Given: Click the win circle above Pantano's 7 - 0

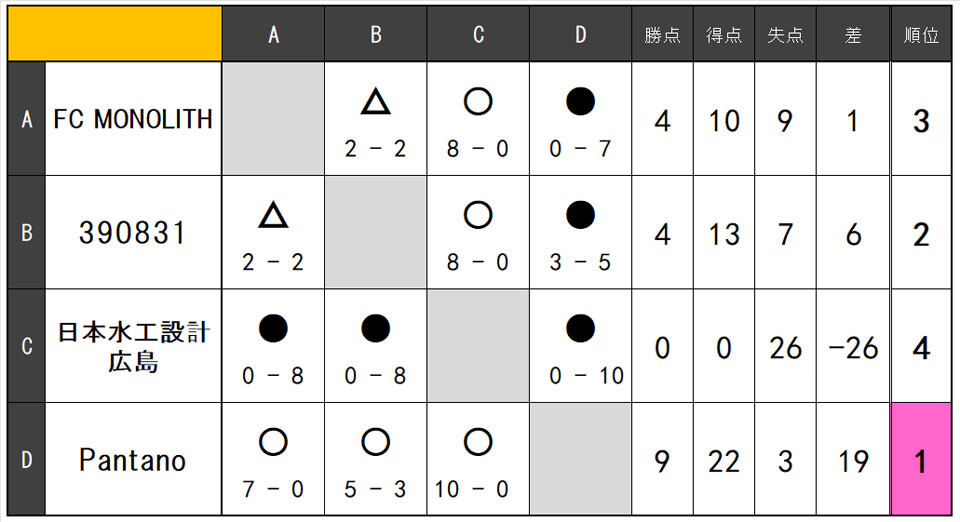Looking at the screenshot, I should (x=273, y=442).
